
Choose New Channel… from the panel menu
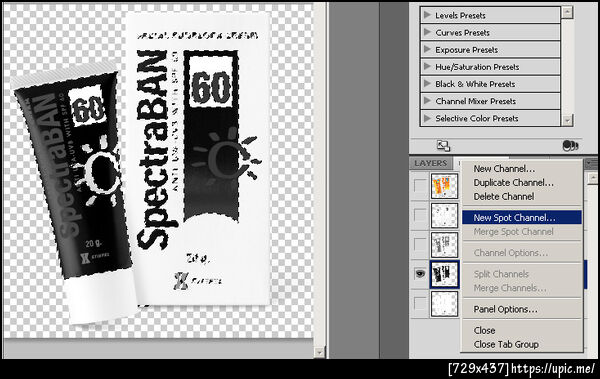(522, 169)
